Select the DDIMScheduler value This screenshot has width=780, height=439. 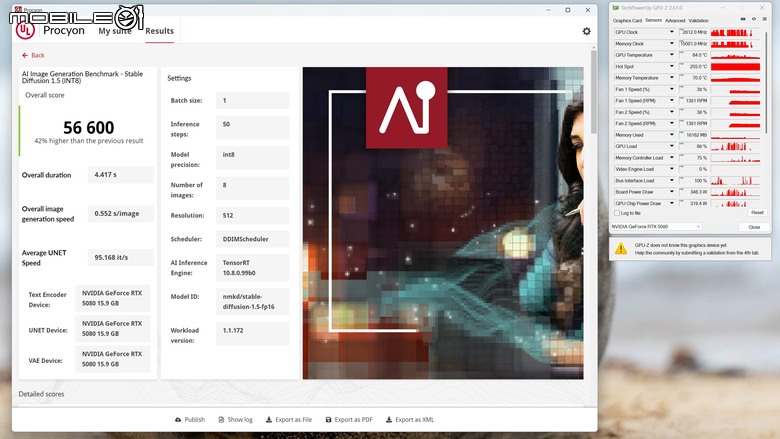tap(252, 239)
